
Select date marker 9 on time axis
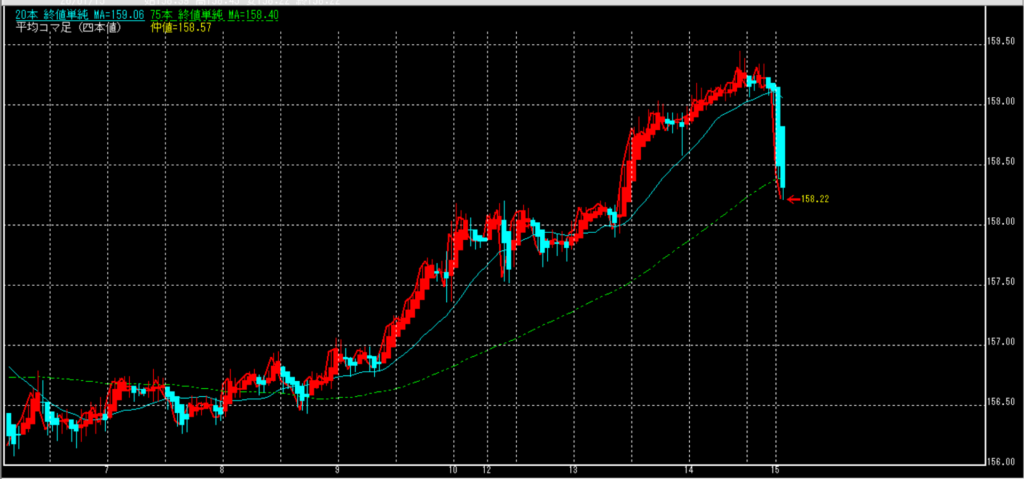tap(338, 470)
